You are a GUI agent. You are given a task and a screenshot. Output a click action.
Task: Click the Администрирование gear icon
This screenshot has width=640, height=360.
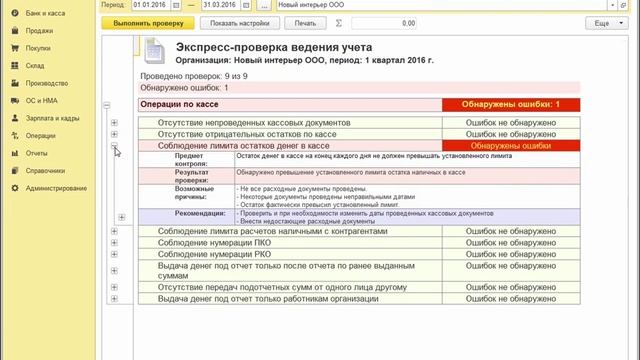tap(15, 188)
